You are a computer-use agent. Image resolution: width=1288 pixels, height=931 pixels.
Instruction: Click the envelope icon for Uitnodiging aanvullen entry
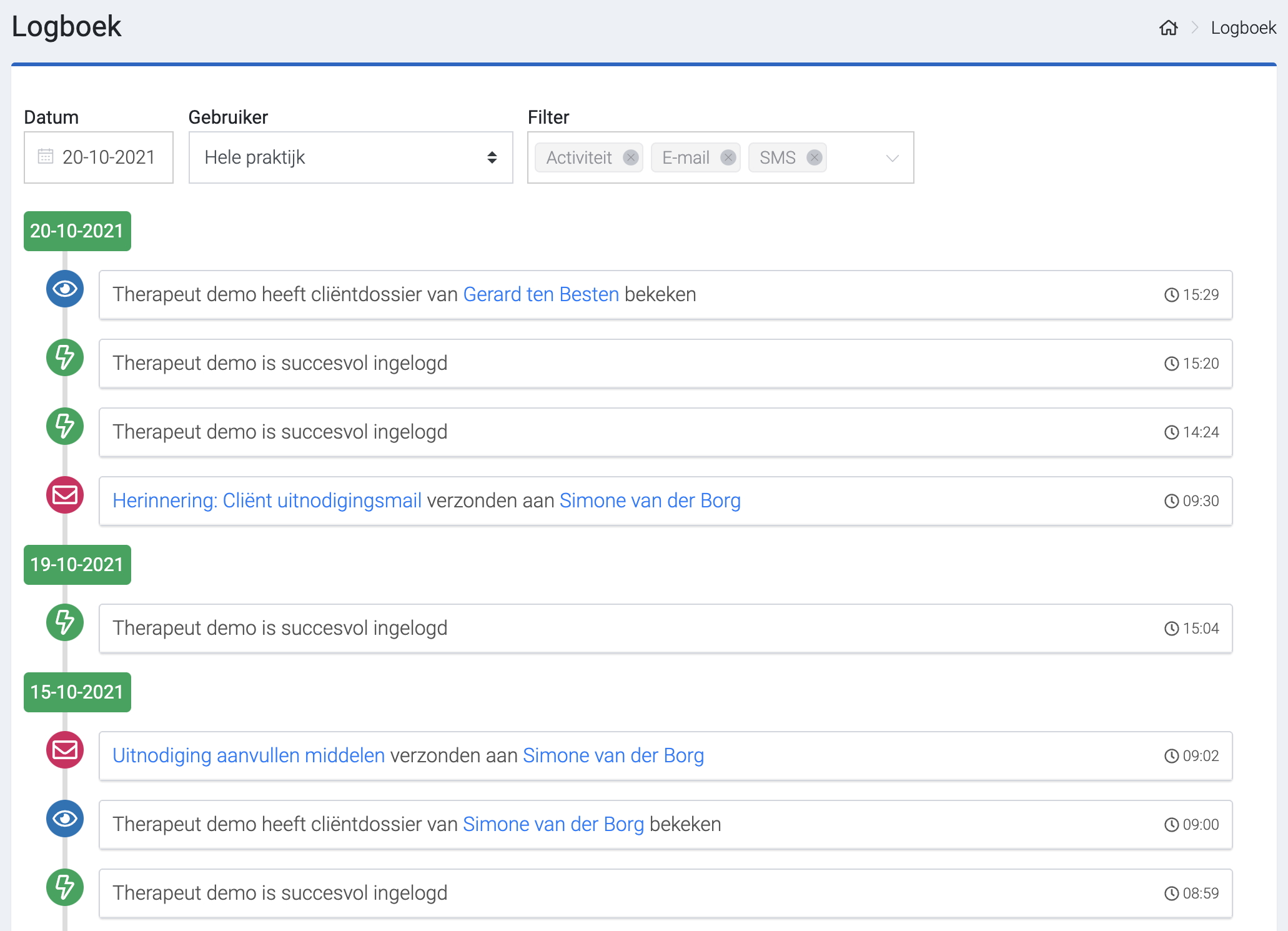pyautogui.click(x=65, y=750)
